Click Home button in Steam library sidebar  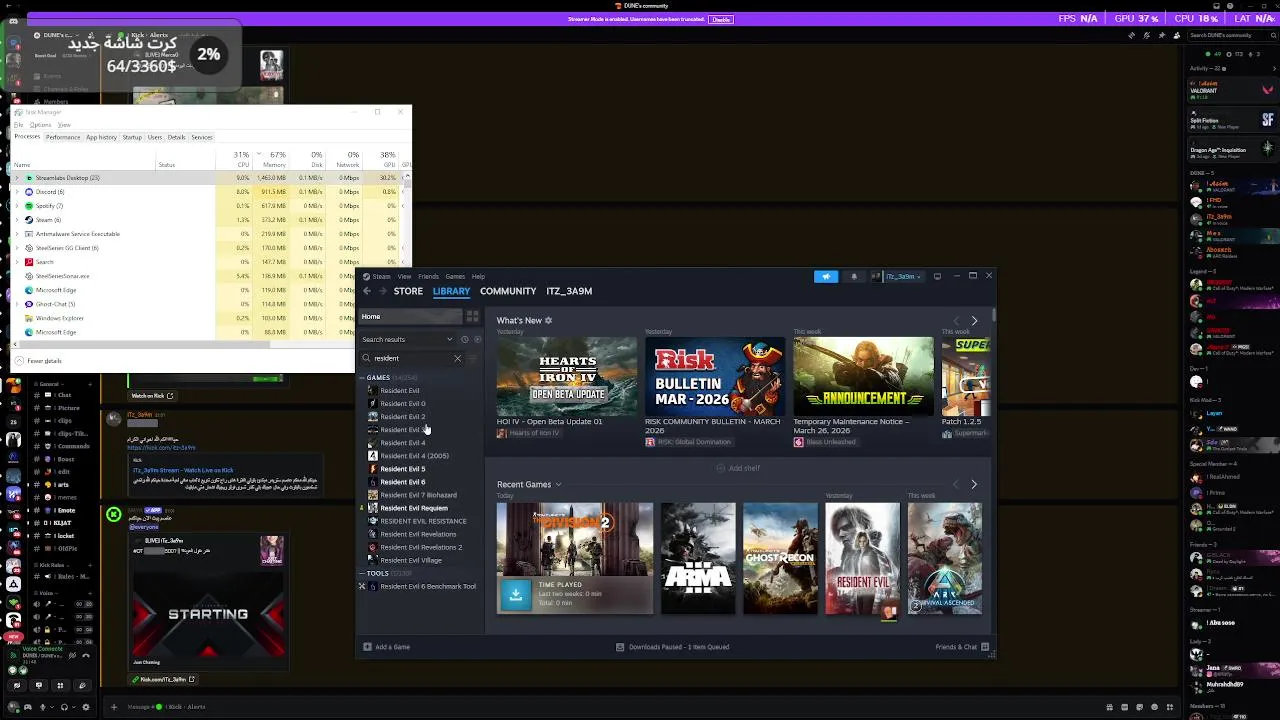[x=410, y=316]
